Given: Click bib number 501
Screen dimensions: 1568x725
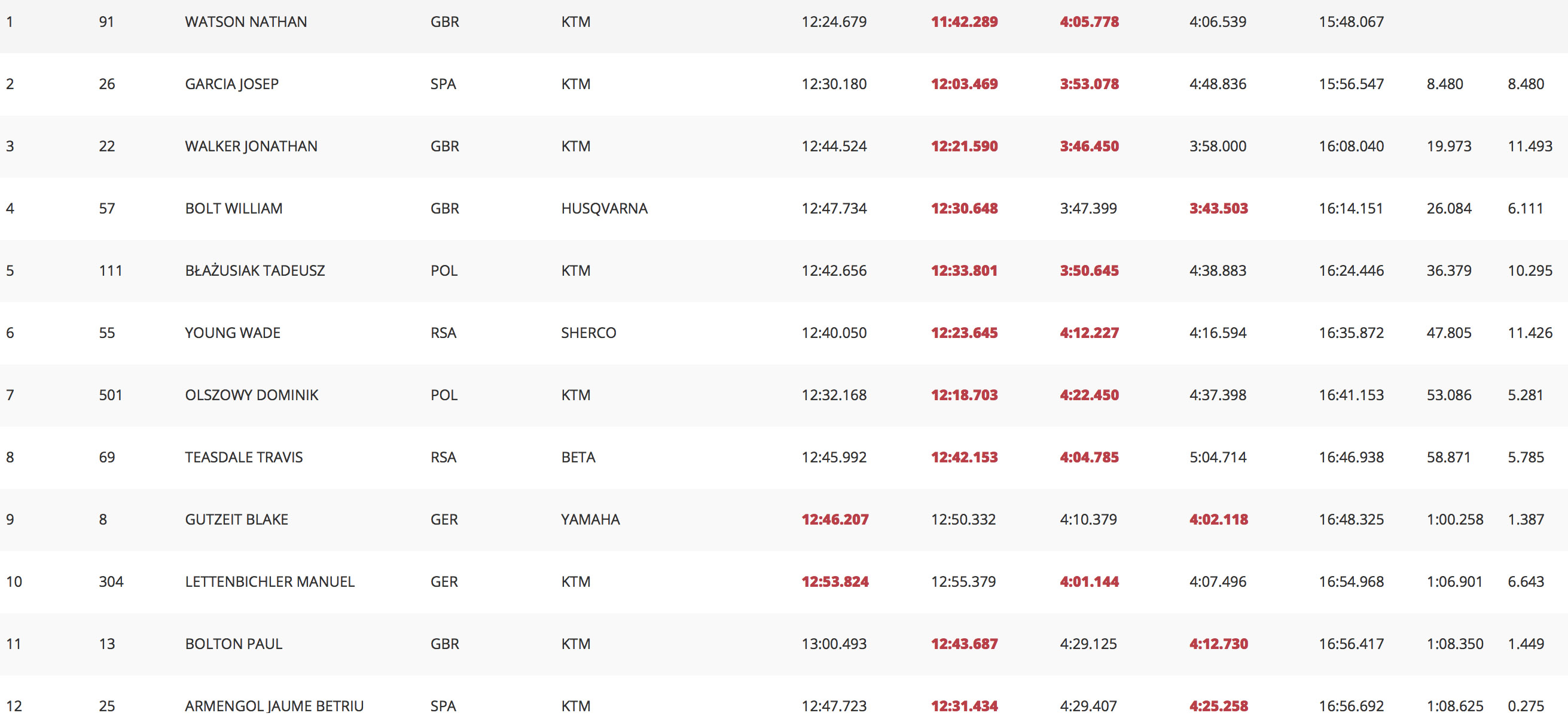Looking at the screenshot, I should (x=111, y=395).
